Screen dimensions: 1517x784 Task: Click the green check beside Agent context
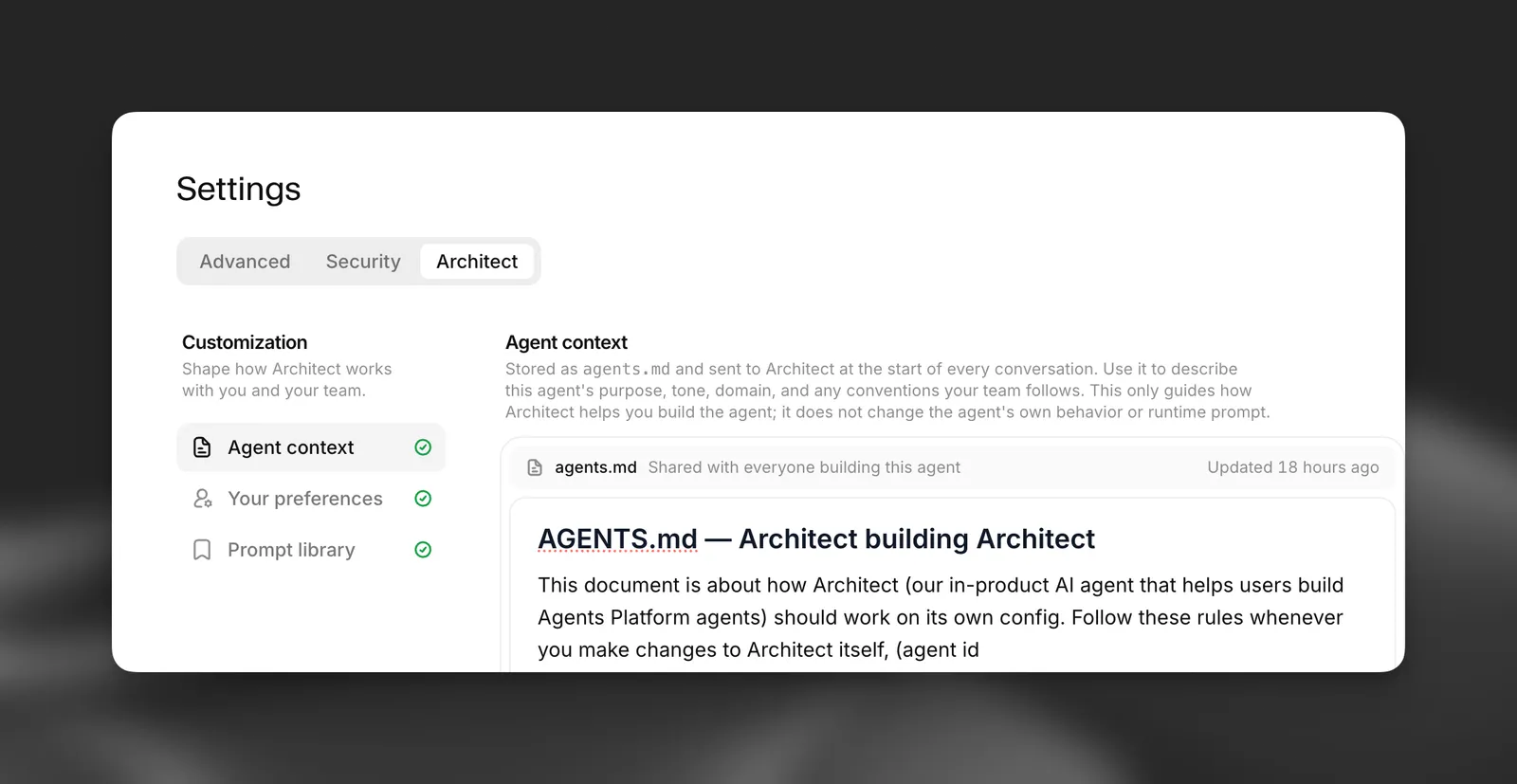tap(423, 447)
